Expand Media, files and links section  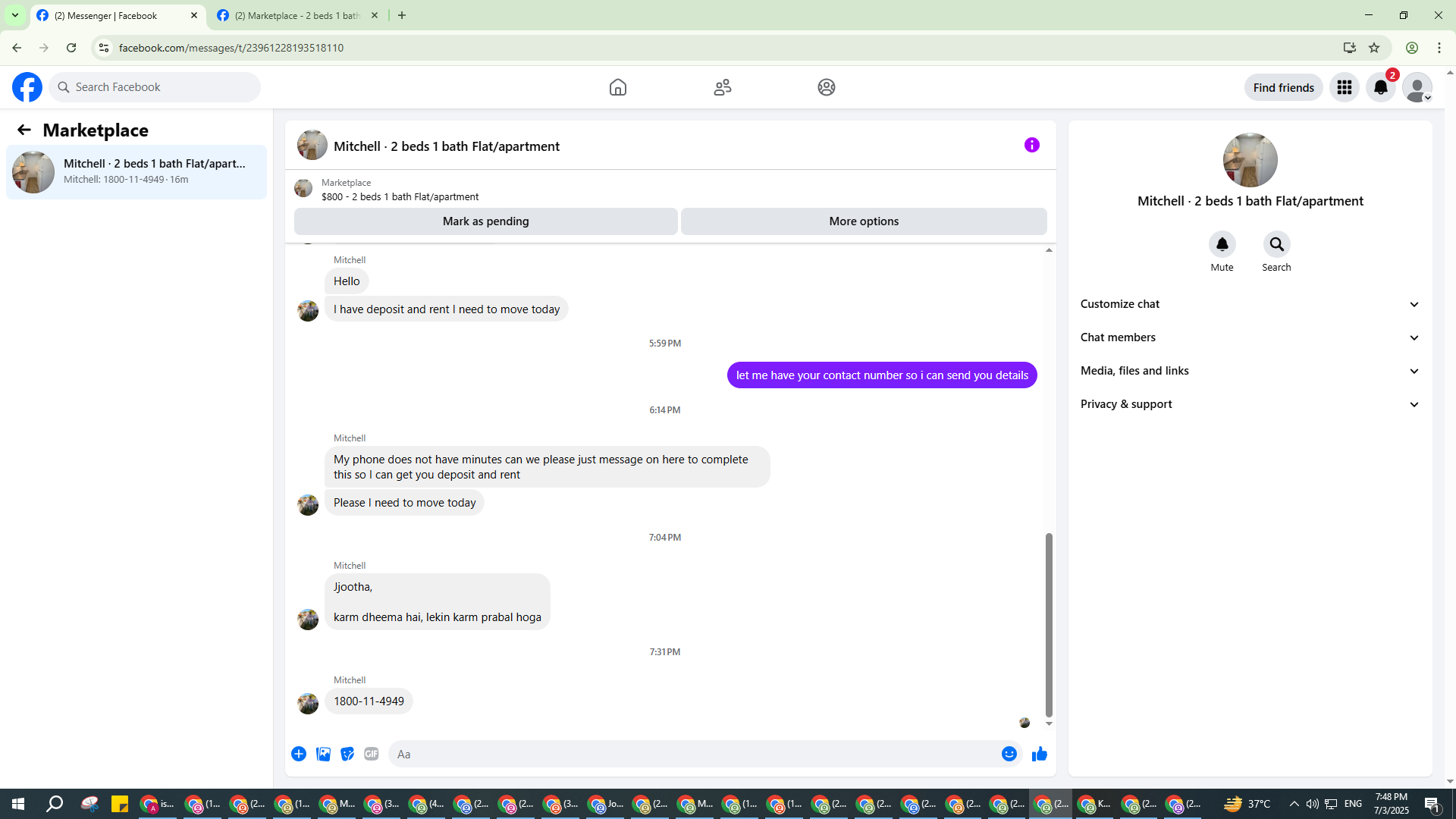pos(1250,371)
